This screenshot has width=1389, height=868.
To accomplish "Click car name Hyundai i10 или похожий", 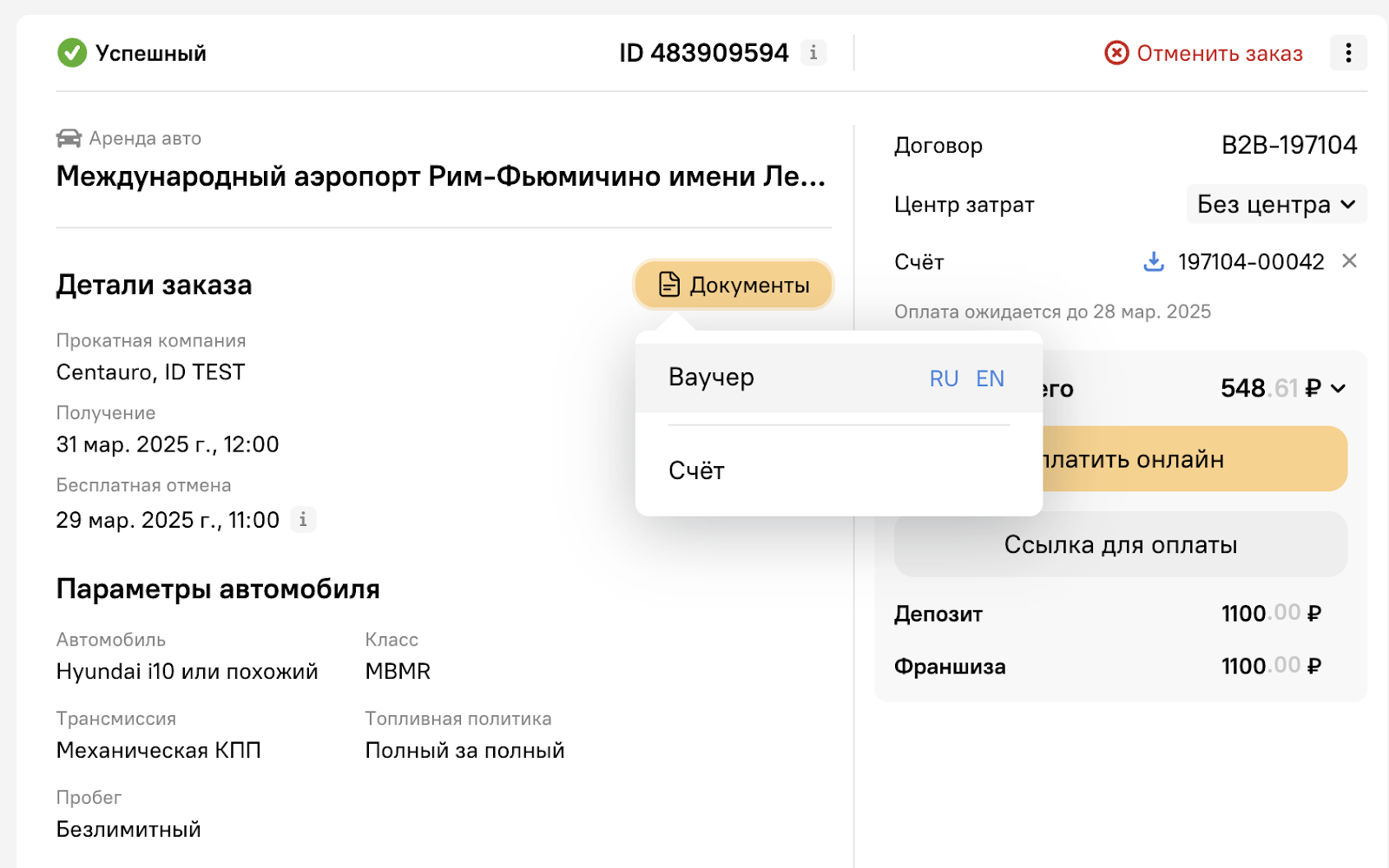I will pyautogui.click(x=188, y=671).
